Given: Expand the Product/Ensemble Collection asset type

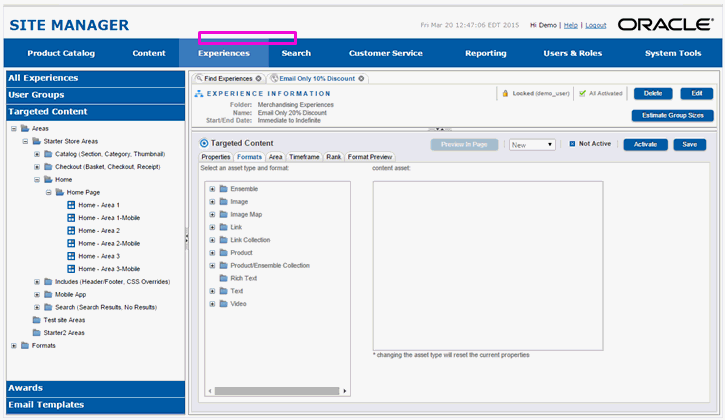Looking at the screenshot, I should tap(212, 266).
